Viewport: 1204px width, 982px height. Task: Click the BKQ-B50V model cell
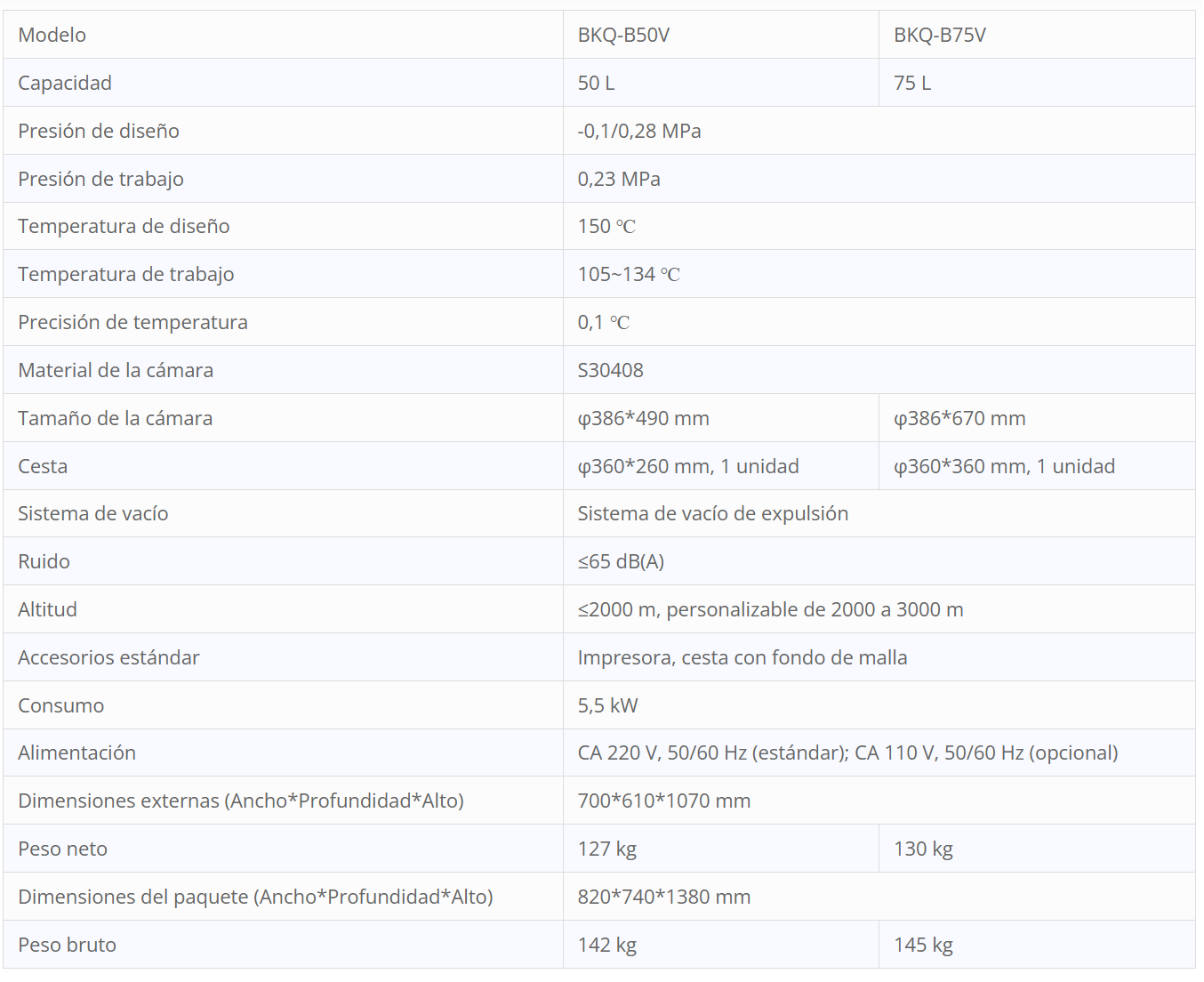[623, 36]
